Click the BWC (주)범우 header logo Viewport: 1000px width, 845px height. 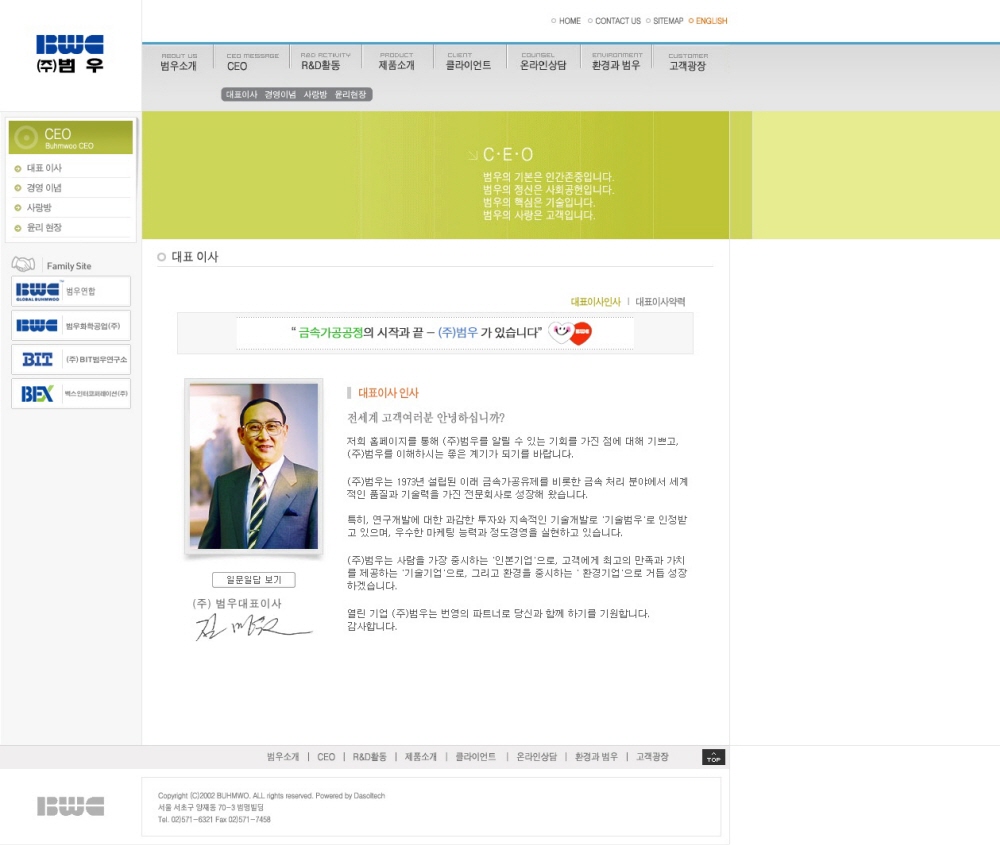point(70,54)
